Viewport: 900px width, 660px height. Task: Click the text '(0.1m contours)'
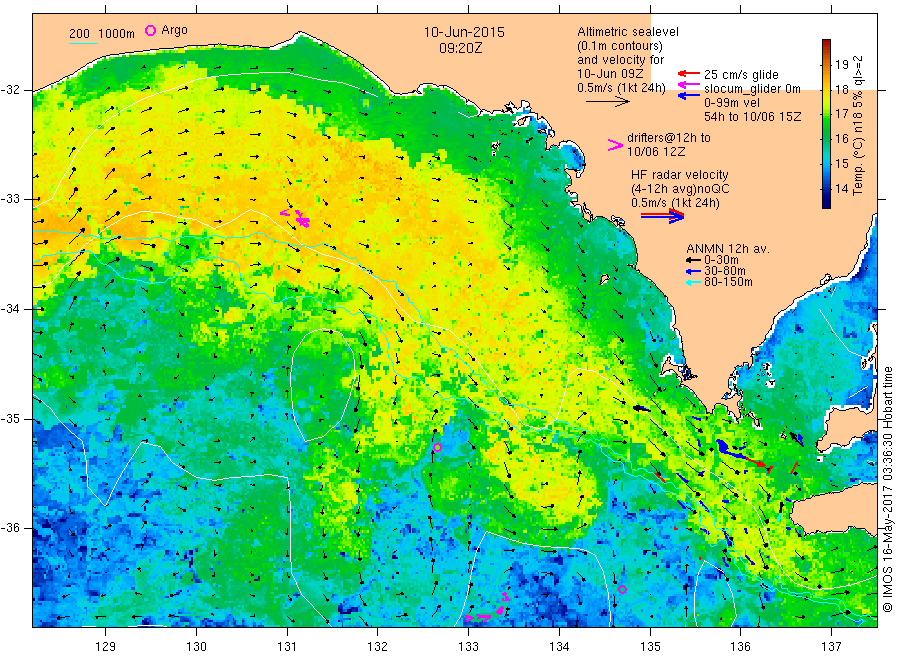coord(620,46)
